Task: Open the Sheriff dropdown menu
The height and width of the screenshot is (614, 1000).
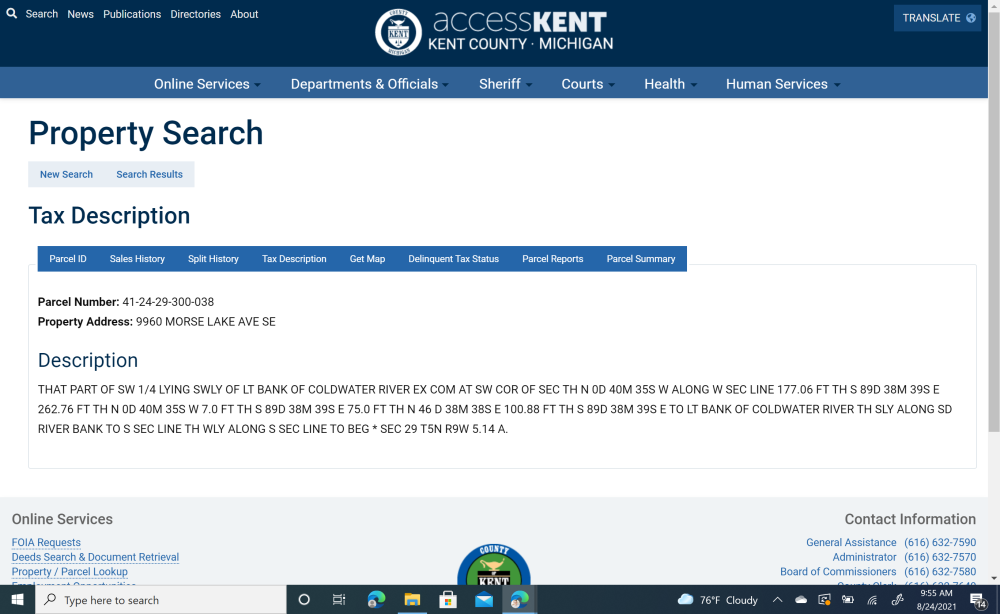Action: 505,84
